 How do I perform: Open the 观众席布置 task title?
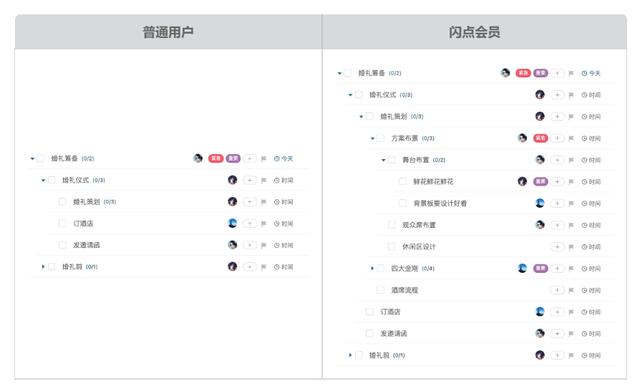[419, 225]
